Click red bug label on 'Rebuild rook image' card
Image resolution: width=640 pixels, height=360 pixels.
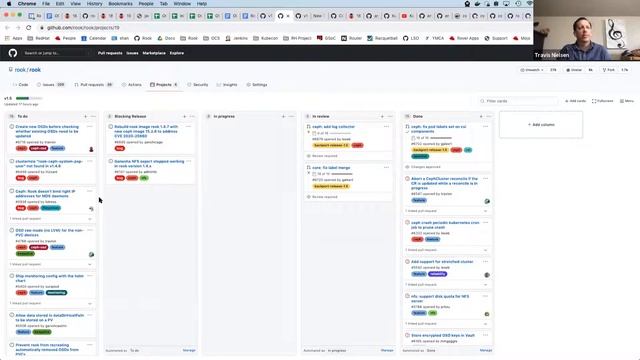[120, 149]
